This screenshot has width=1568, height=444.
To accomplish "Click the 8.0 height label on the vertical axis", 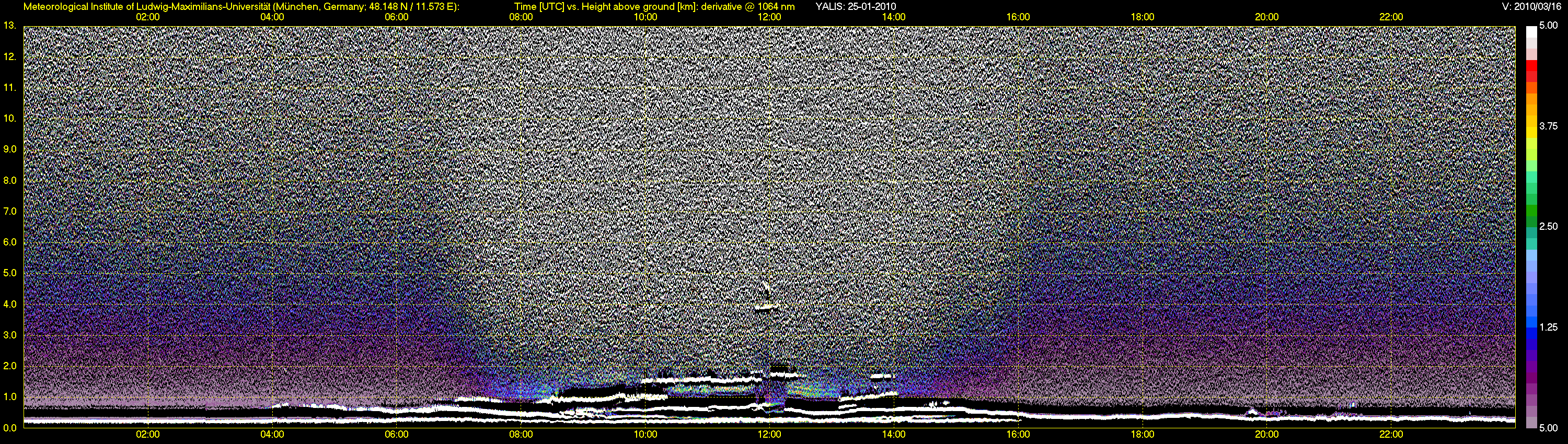I will point(10,180).
